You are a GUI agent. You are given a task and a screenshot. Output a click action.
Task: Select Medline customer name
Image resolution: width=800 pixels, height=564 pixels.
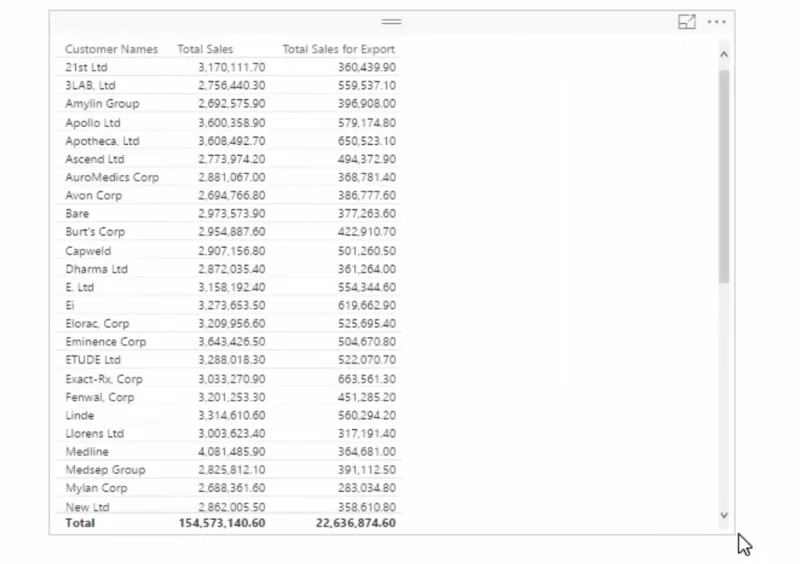(87, 452)
